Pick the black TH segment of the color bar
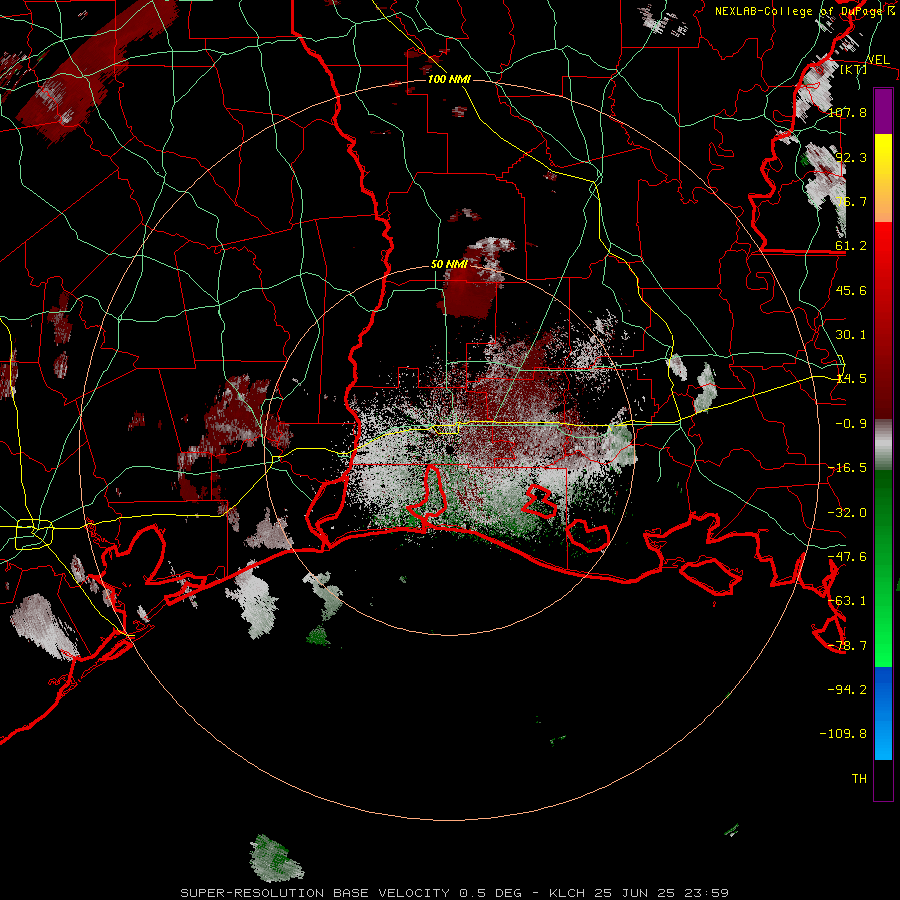The height and width of the screenshot is (900, 900). click(x=883, y=780)
